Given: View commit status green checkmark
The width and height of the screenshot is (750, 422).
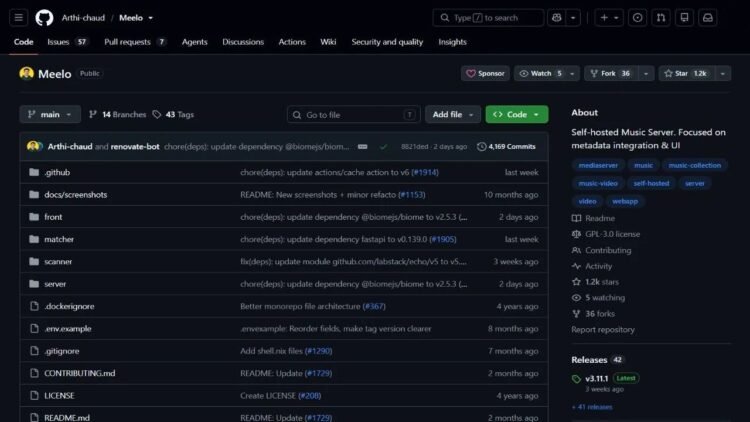Looking at the screenshot, I should pyautogui.click(x=384, y=146).
